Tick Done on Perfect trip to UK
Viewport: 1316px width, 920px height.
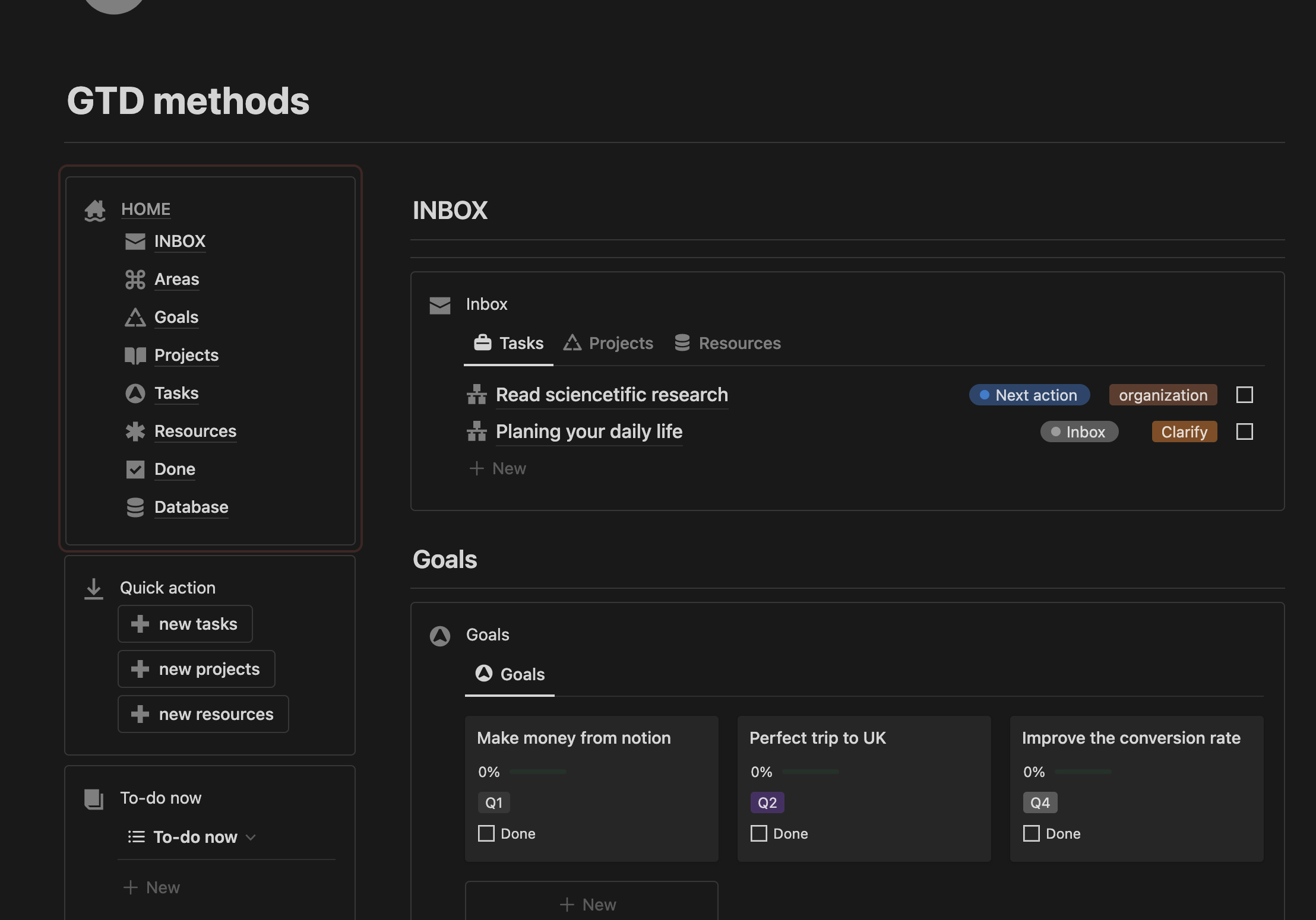(759, 833)
